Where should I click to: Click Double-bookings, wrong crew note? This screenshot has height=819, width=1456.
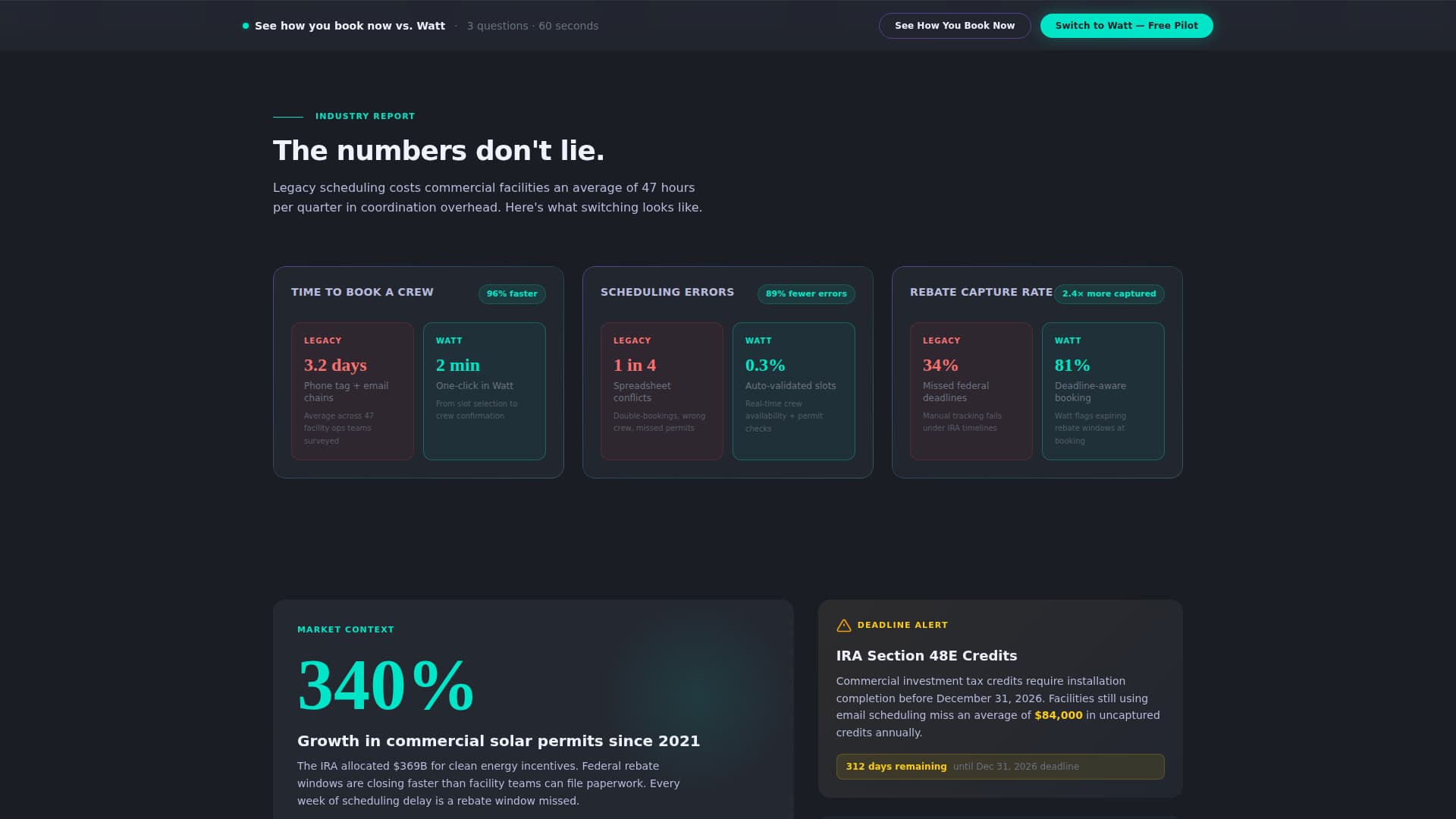(x=659, y=422)
